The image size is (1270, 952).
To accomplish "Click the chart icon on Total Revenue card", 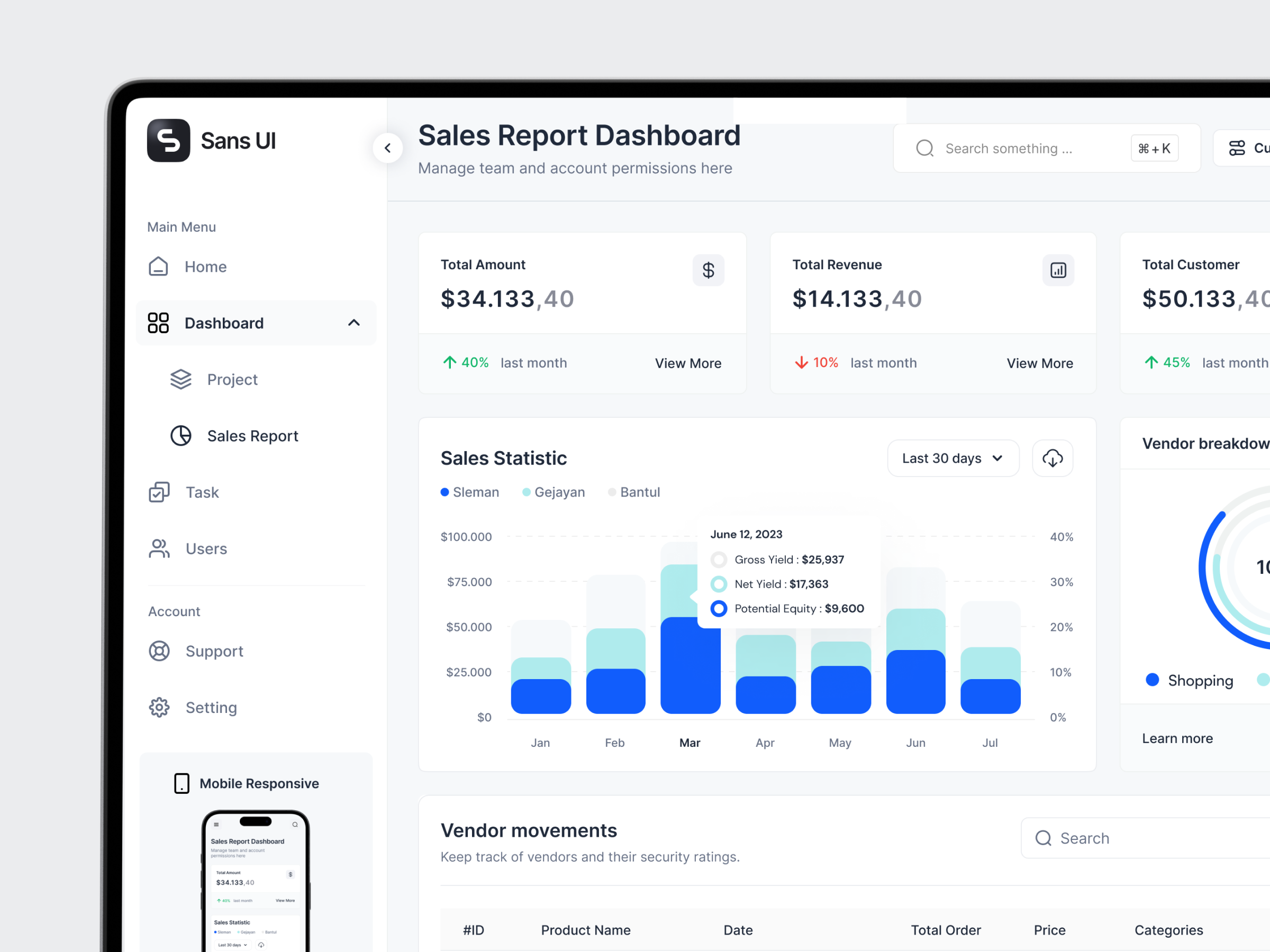I will (x=1058, y=270).
